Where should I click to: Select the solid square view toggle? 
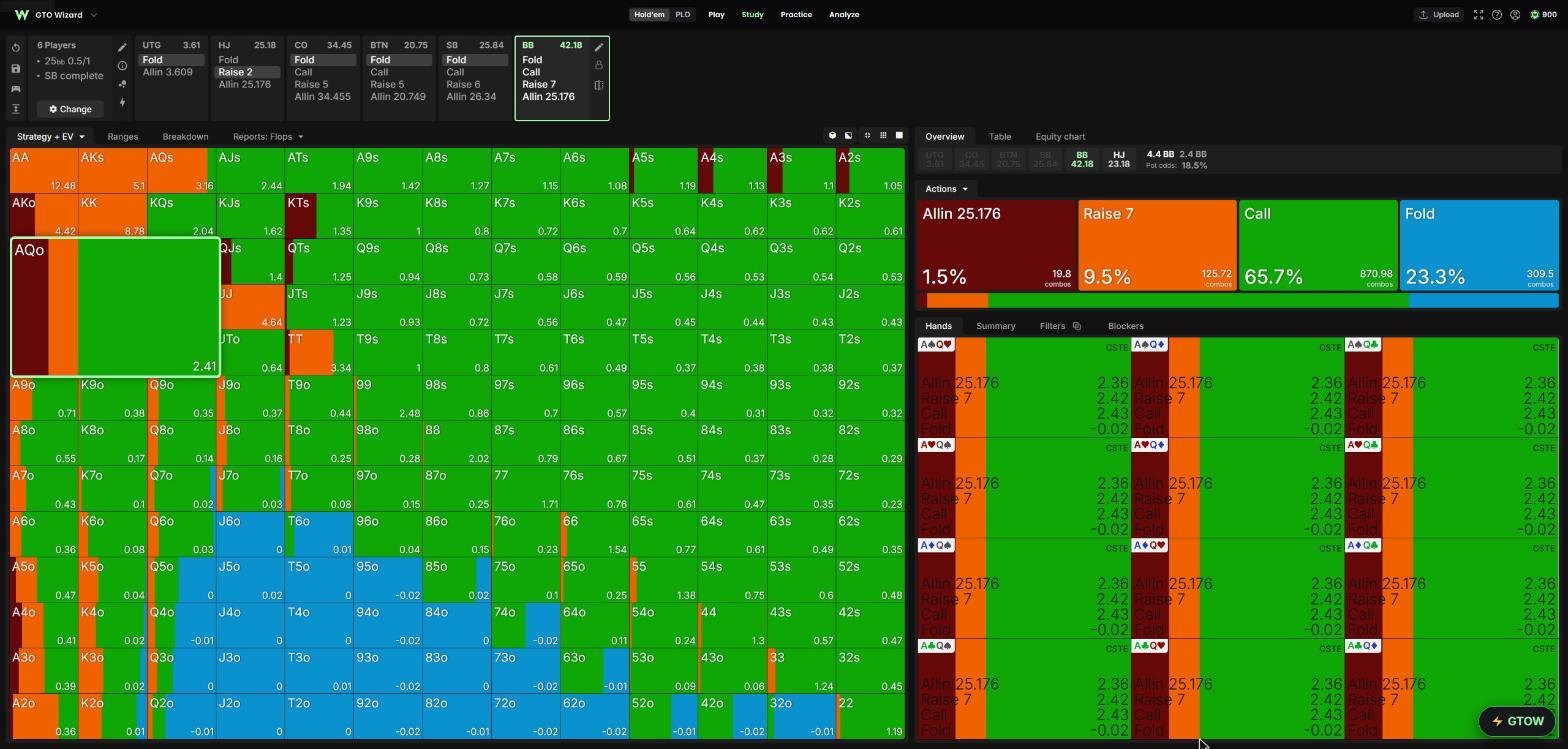(x=899, y=136)
